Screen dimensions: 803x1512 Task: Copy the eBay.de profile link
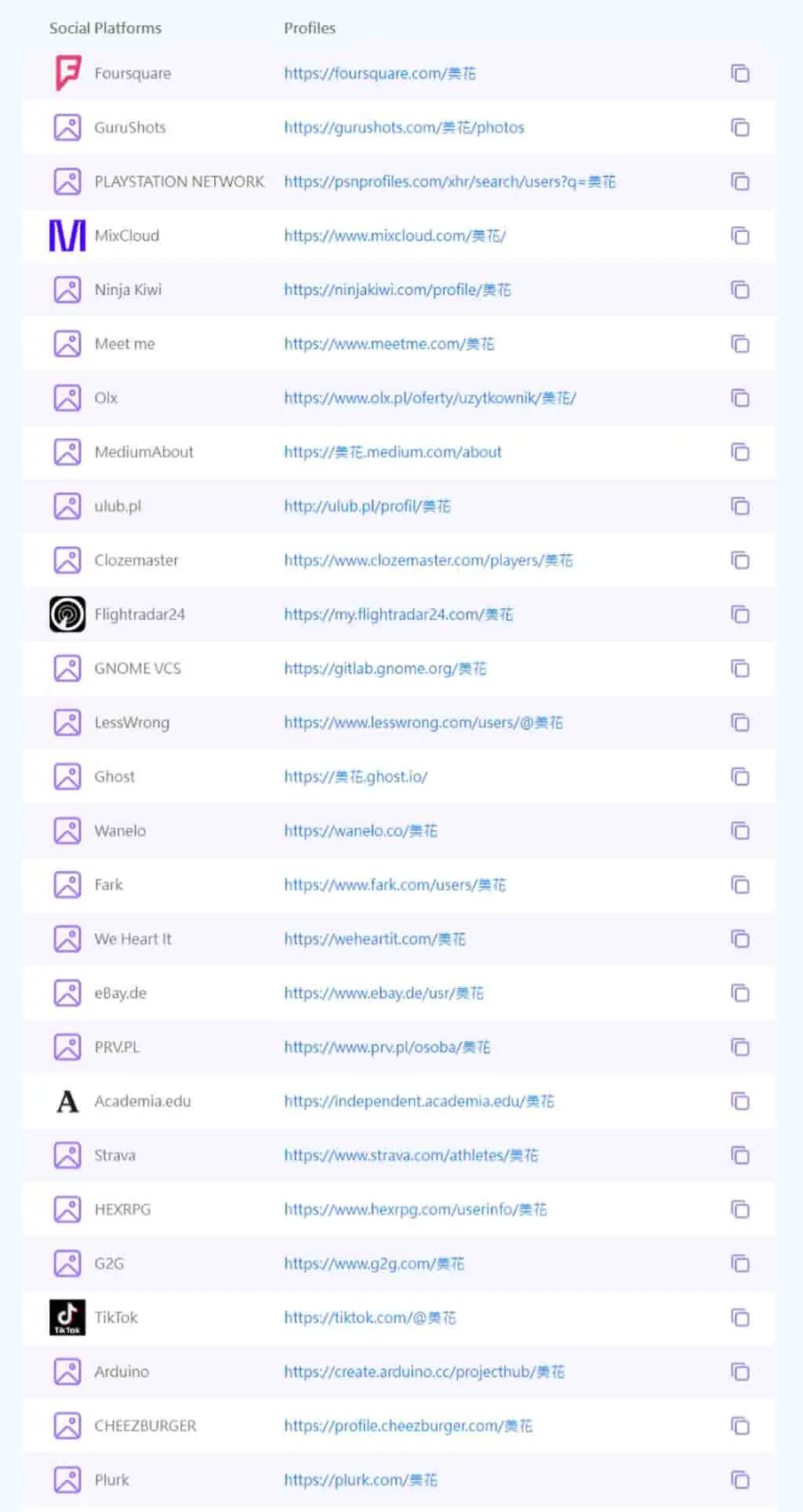tap(740, 993)
